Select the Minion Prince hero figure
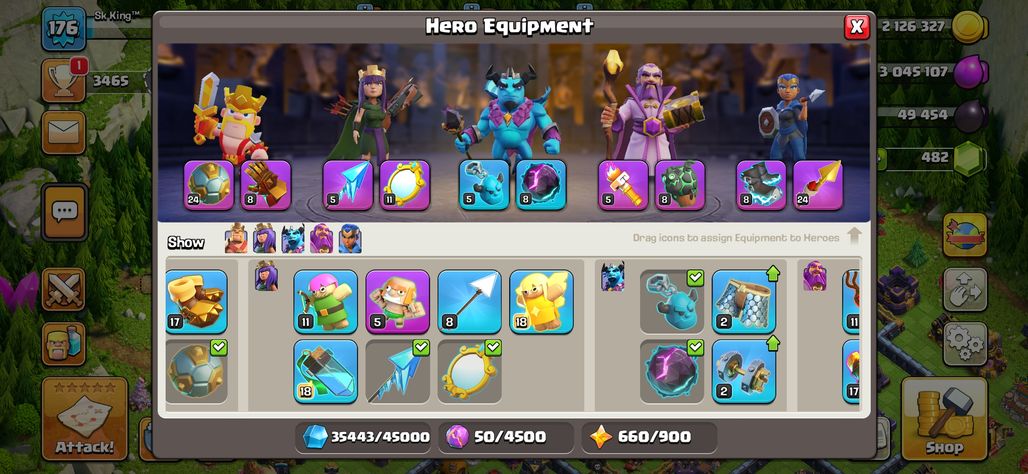This screenshot has height=474, width=1028. coord(509,109)
